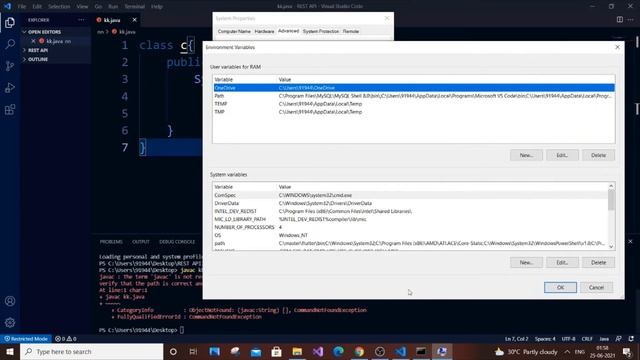Click UTF-8 encoding in status bar
This screenshot has height=360, width=640.
(x=568, y=339)
